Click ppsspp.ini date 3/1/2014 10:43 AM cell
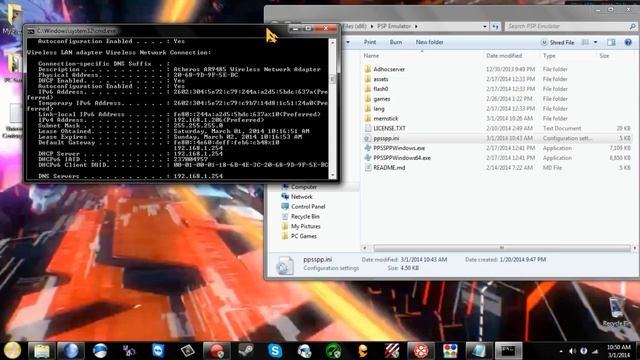Screen dimensions: 640x360 [509, 138]
